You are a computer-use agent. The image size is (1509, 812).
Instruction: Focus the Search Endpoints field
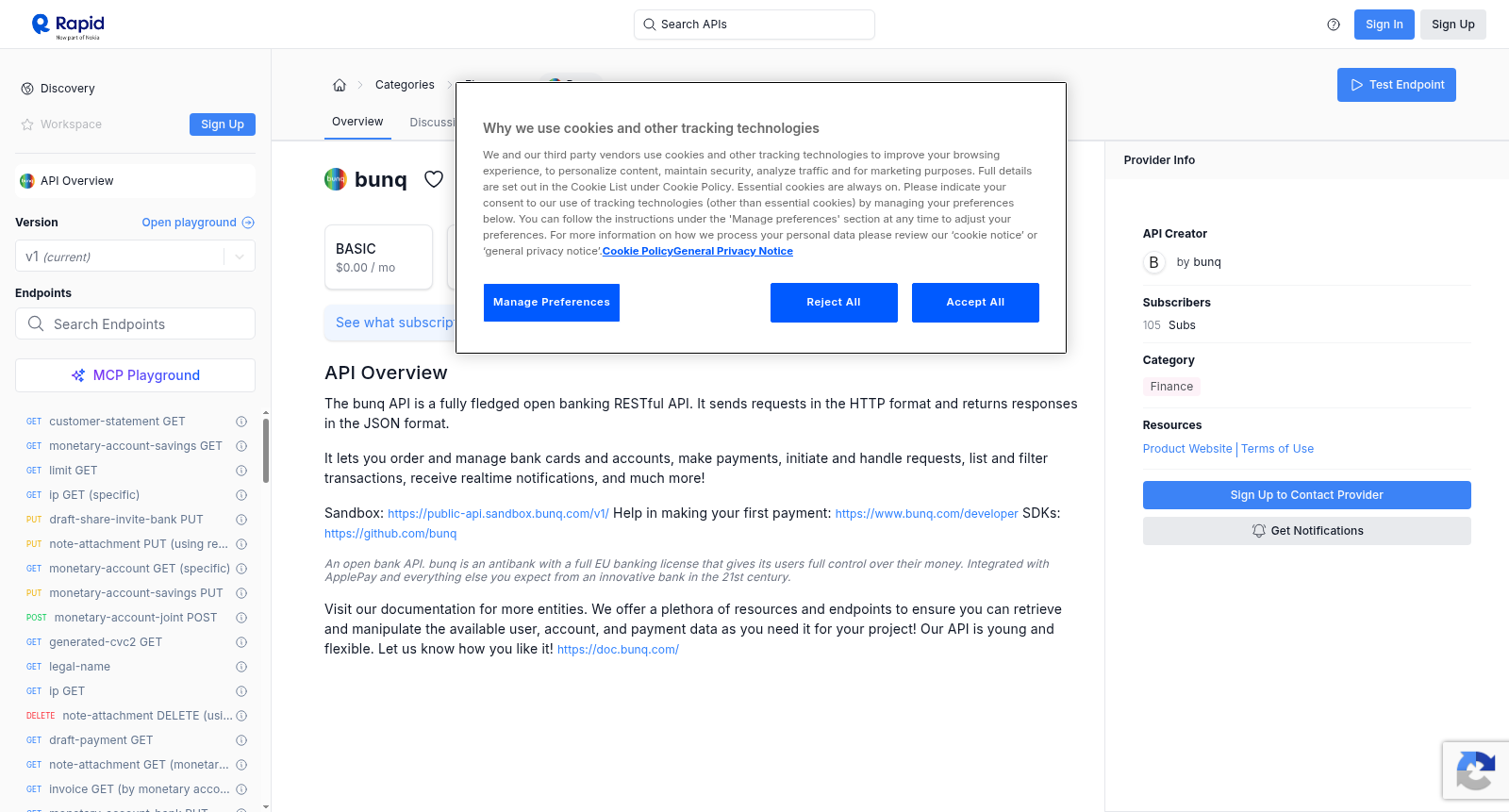point(135,323)
